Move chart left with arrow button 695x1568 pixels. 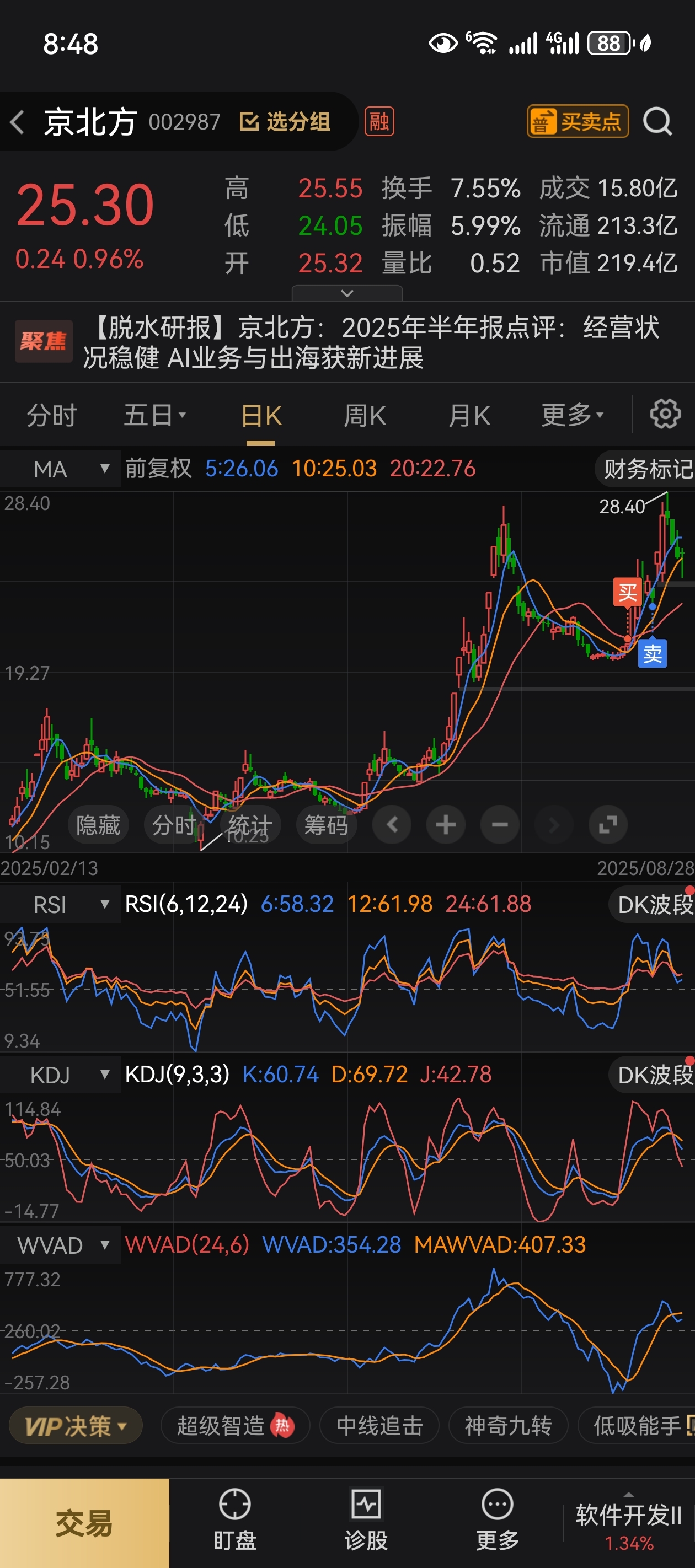tap(392, 825)
